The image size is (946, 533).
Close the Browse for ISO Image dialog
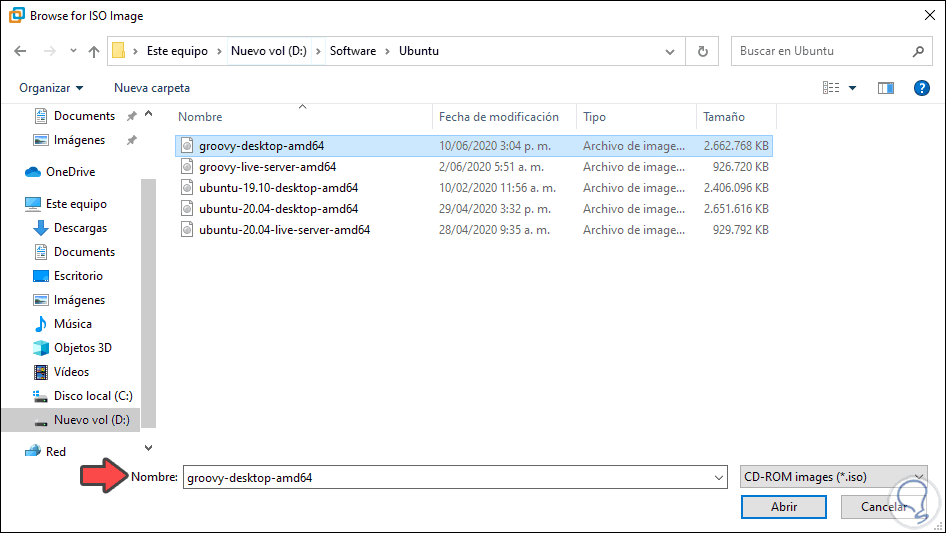[x=930, y=16]
